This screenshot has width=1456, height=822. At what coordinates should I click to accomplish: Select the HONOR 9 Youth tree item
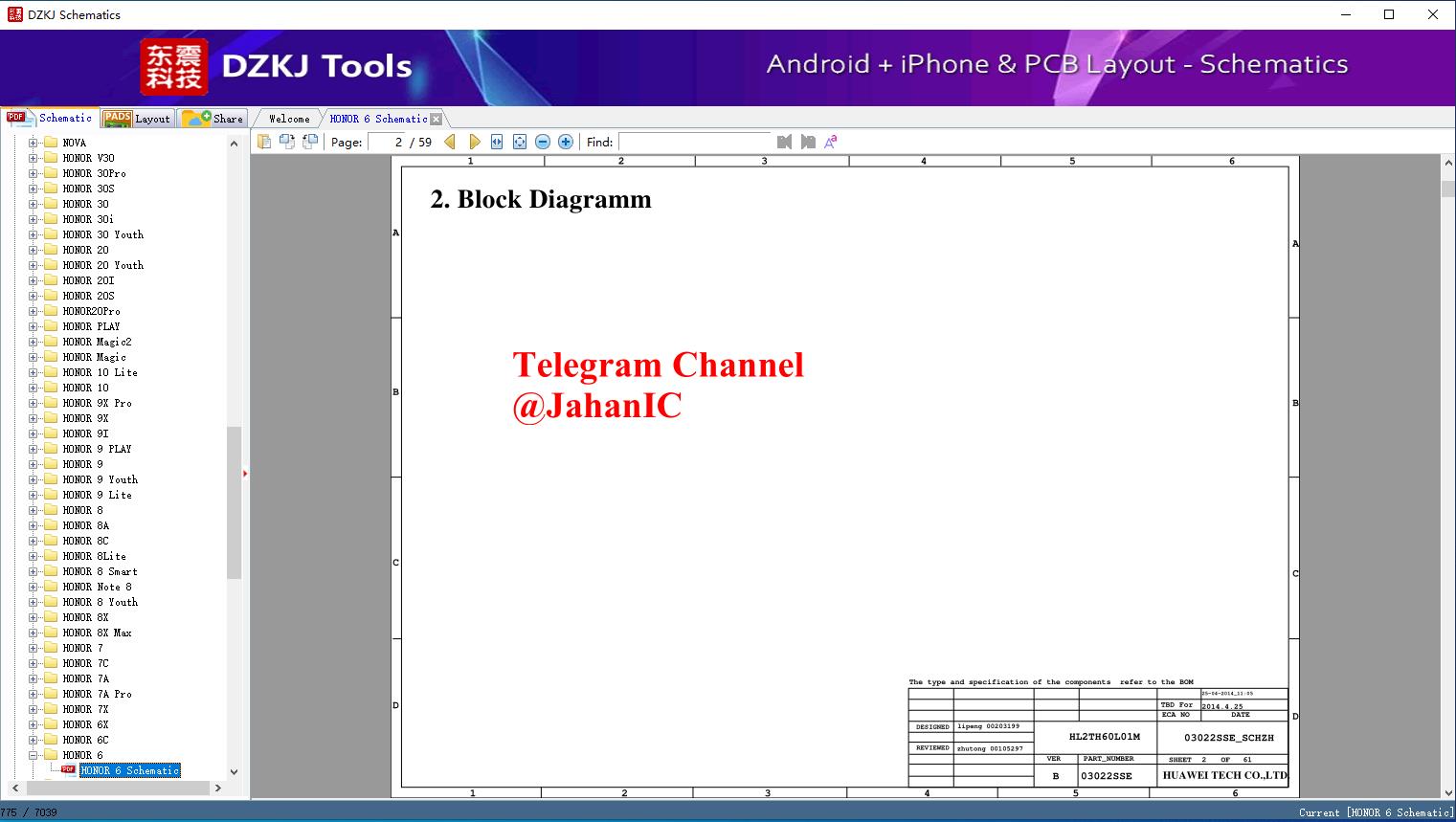point(100,479)
